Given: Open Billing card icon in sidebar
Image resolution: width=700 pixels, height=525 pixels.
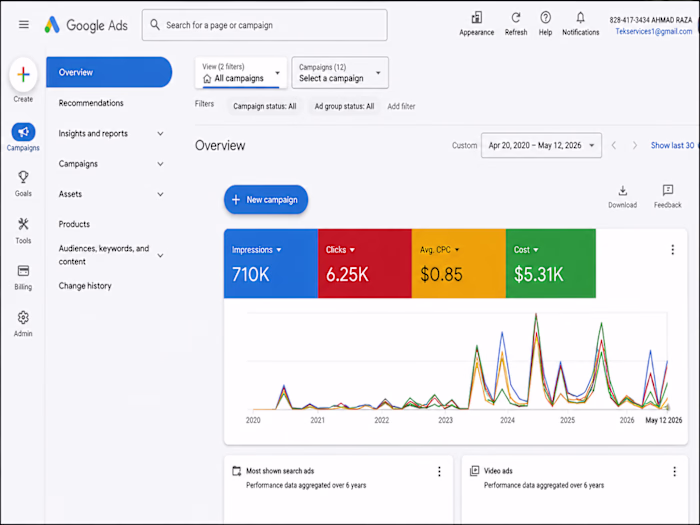Looking at the screenshot, I should coord(23,271).
